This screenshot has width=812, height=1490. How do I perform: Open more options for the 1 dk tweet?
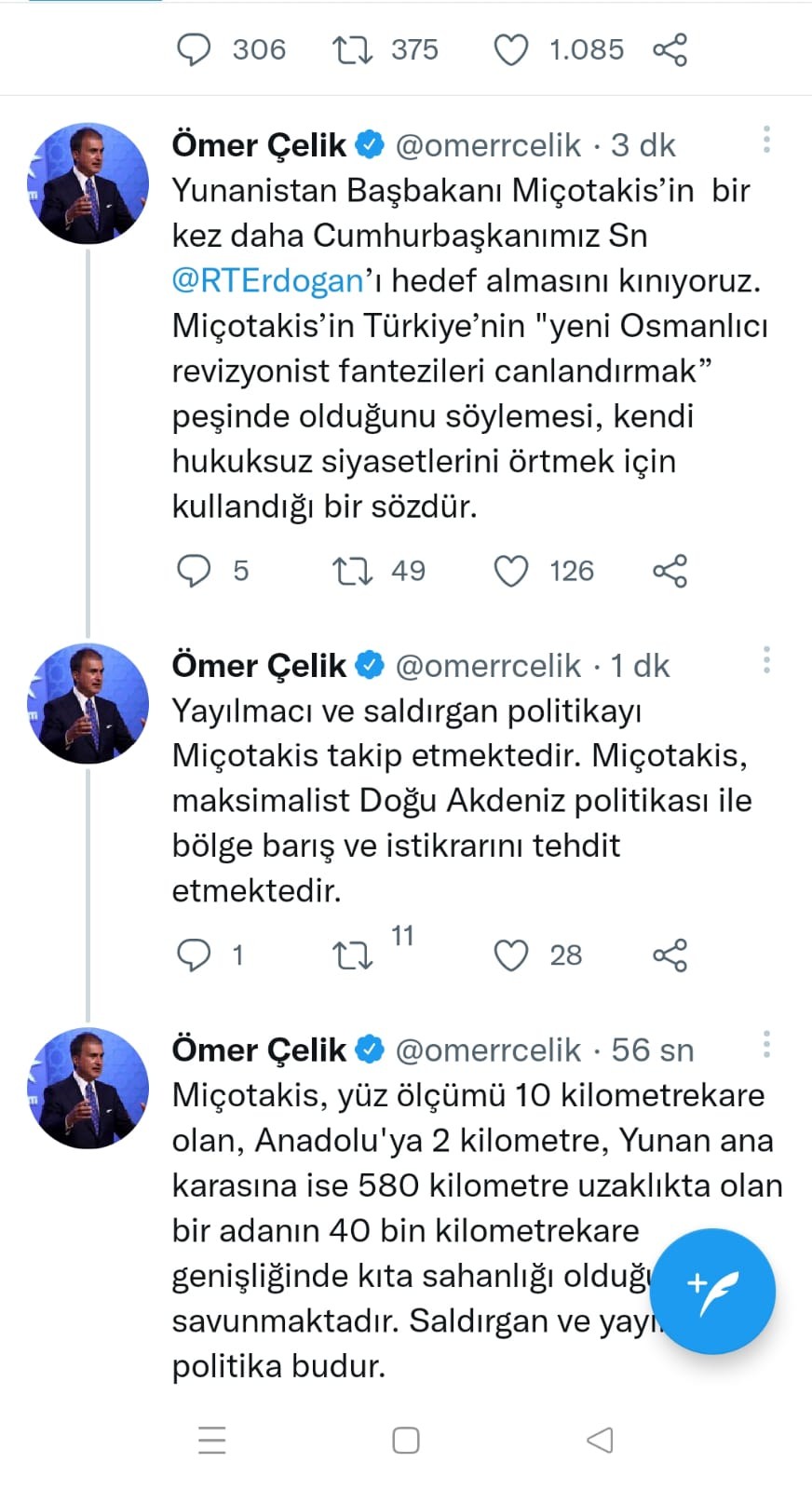tap(766, 660)
